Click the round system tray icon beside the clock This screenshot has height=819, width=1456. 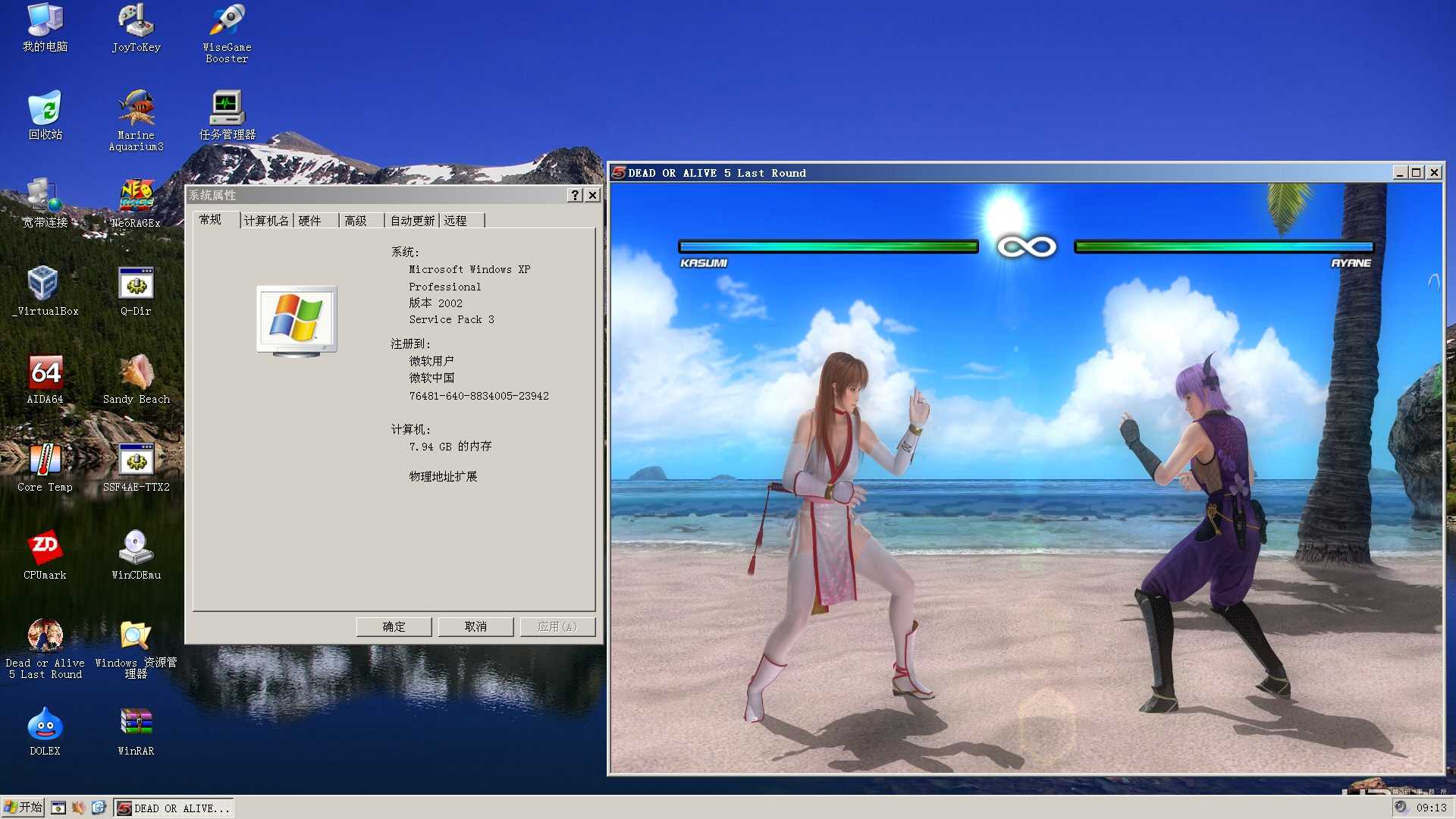coord(1401,808)
